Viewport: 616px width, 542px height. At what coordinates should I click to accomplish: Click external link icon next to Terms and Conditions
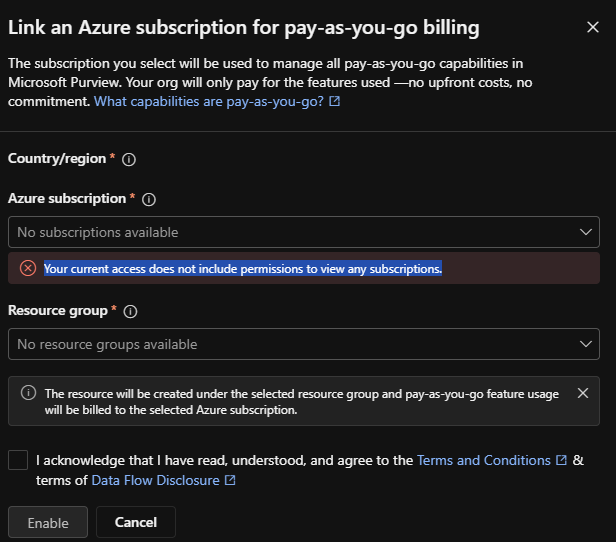coord(561,460)
